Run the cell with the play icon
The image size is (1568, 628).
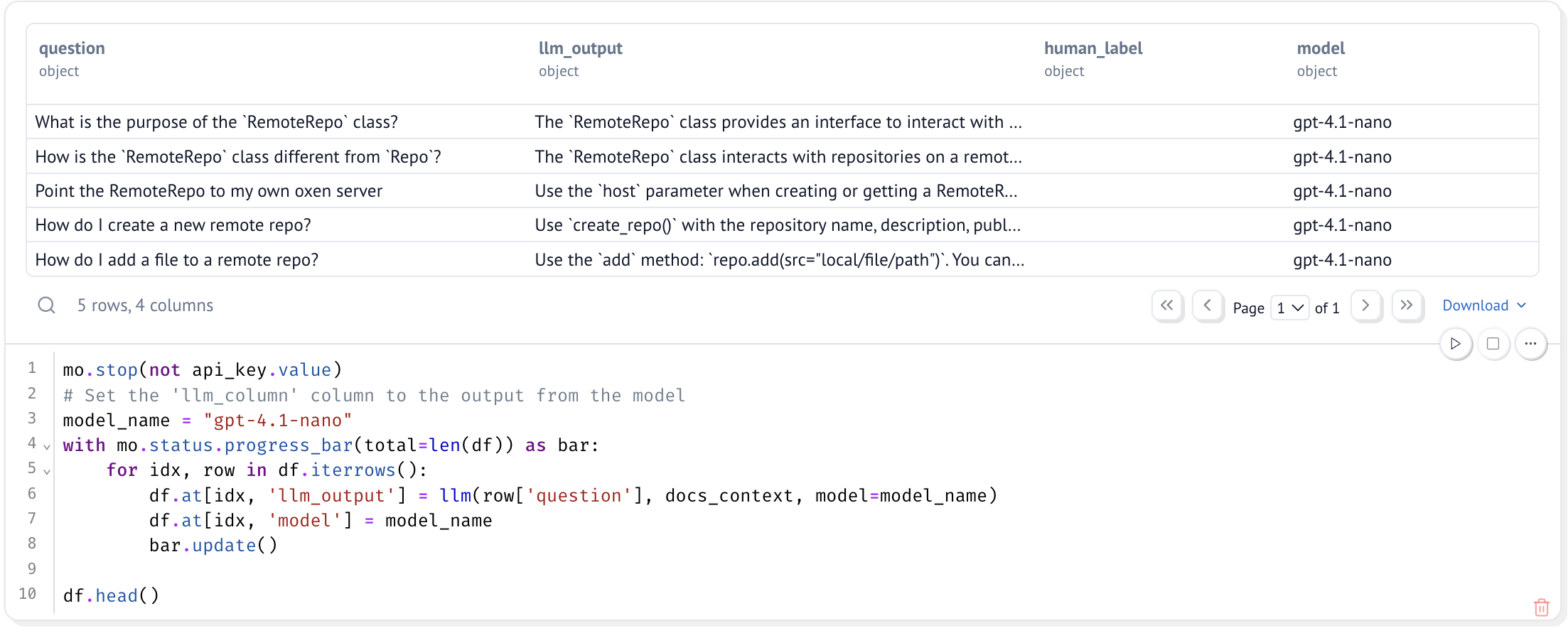pos(1455,344)
